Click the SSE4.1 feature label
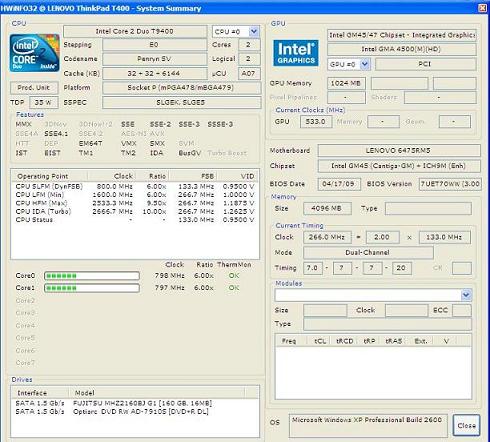490x442 pixels. (56, 134)
